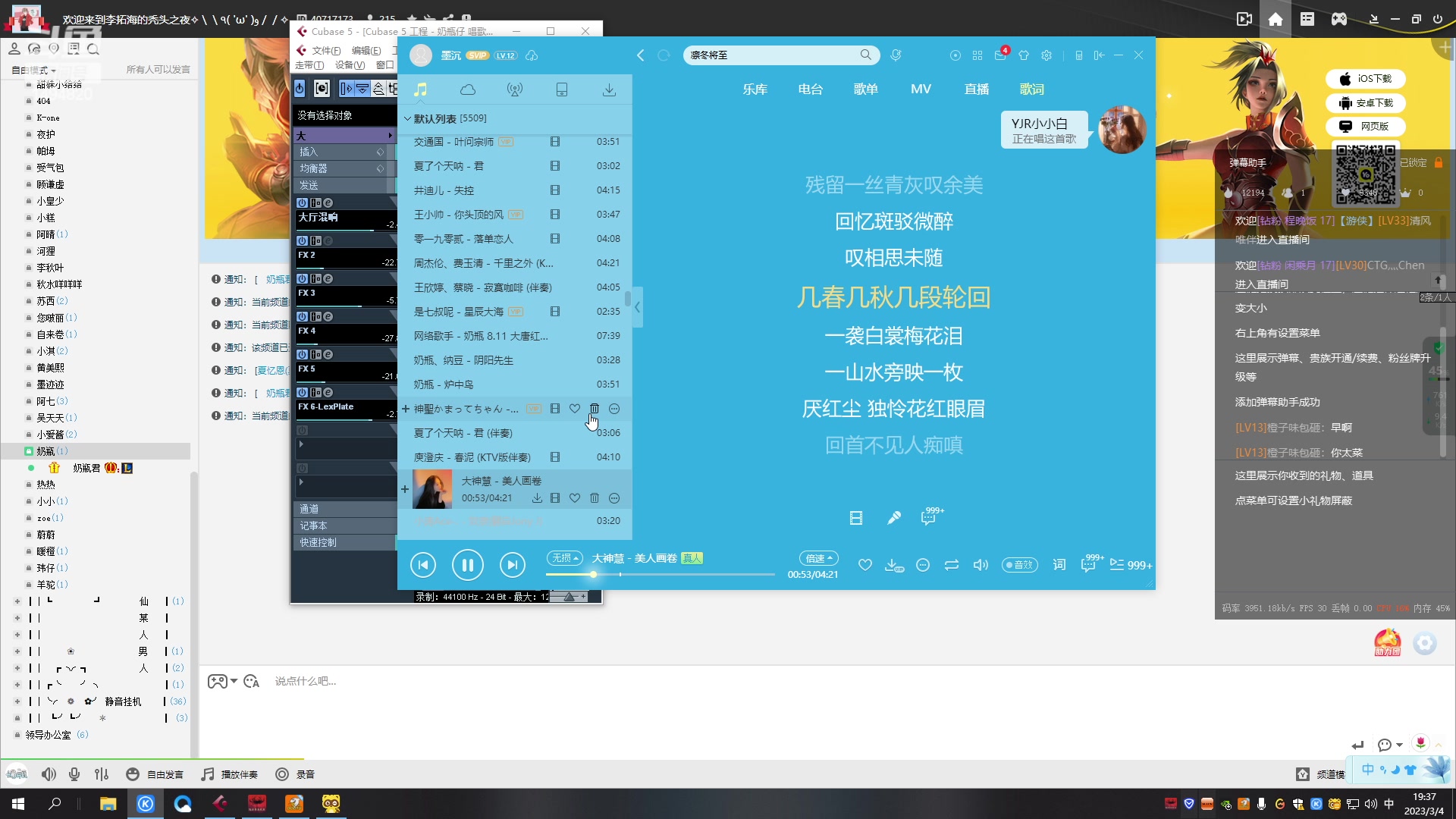Click 网页版 button
Screen dimensions: 1456x819
click(x=1366, y=127)
